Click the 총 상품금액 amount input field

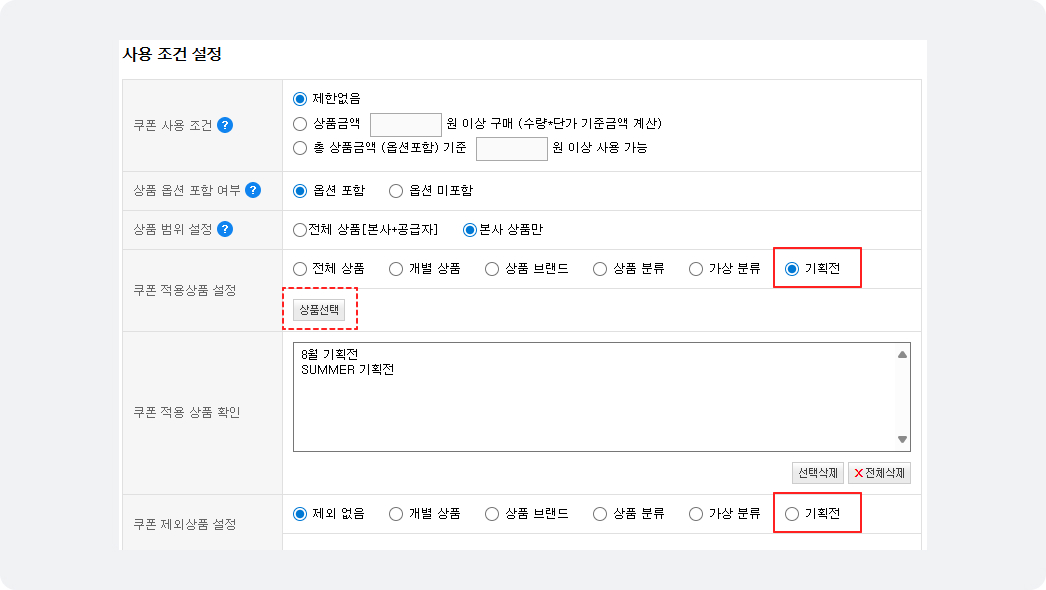coord(511,148)
